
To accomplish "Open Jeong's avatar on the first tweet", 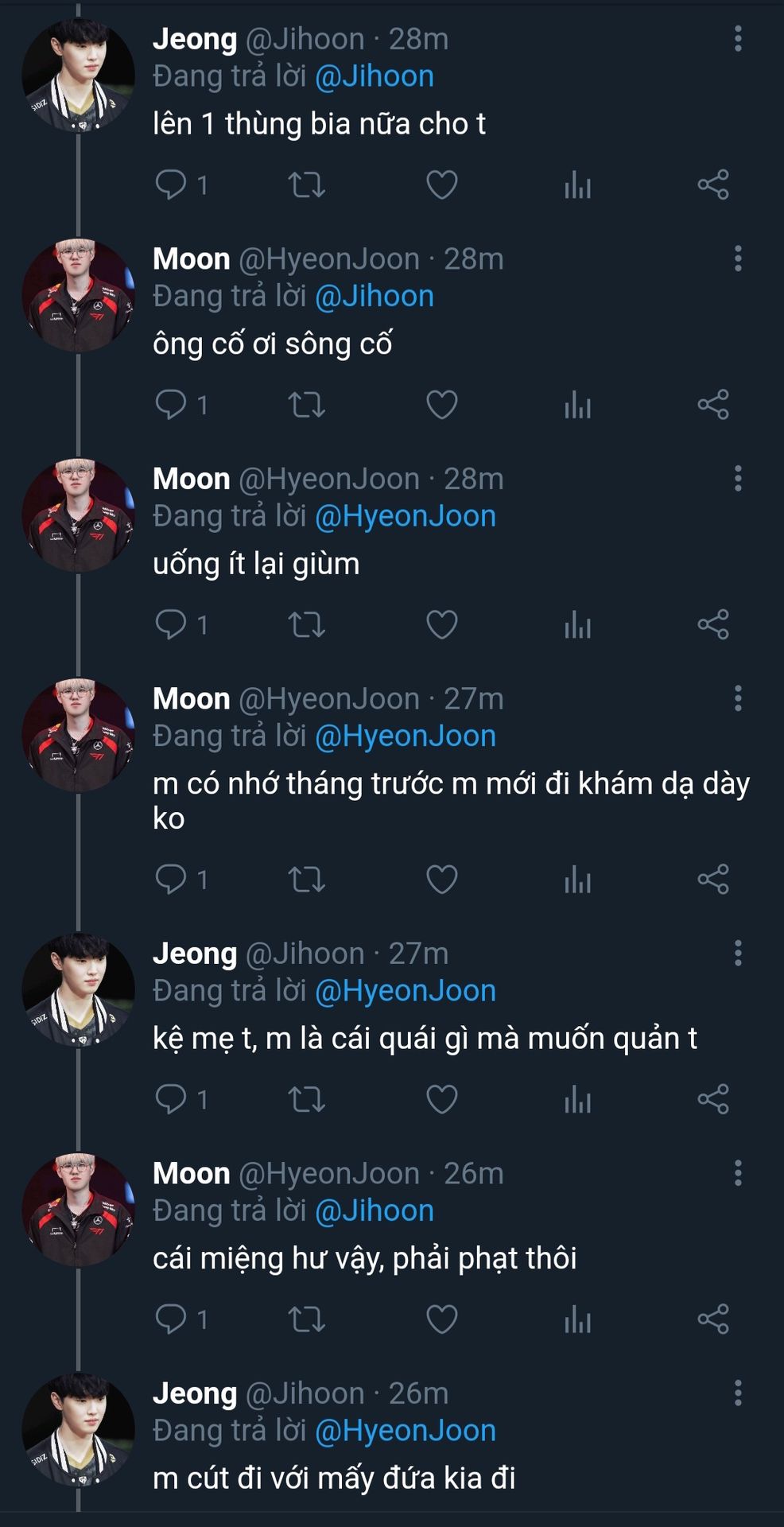I will click(78, 76).
